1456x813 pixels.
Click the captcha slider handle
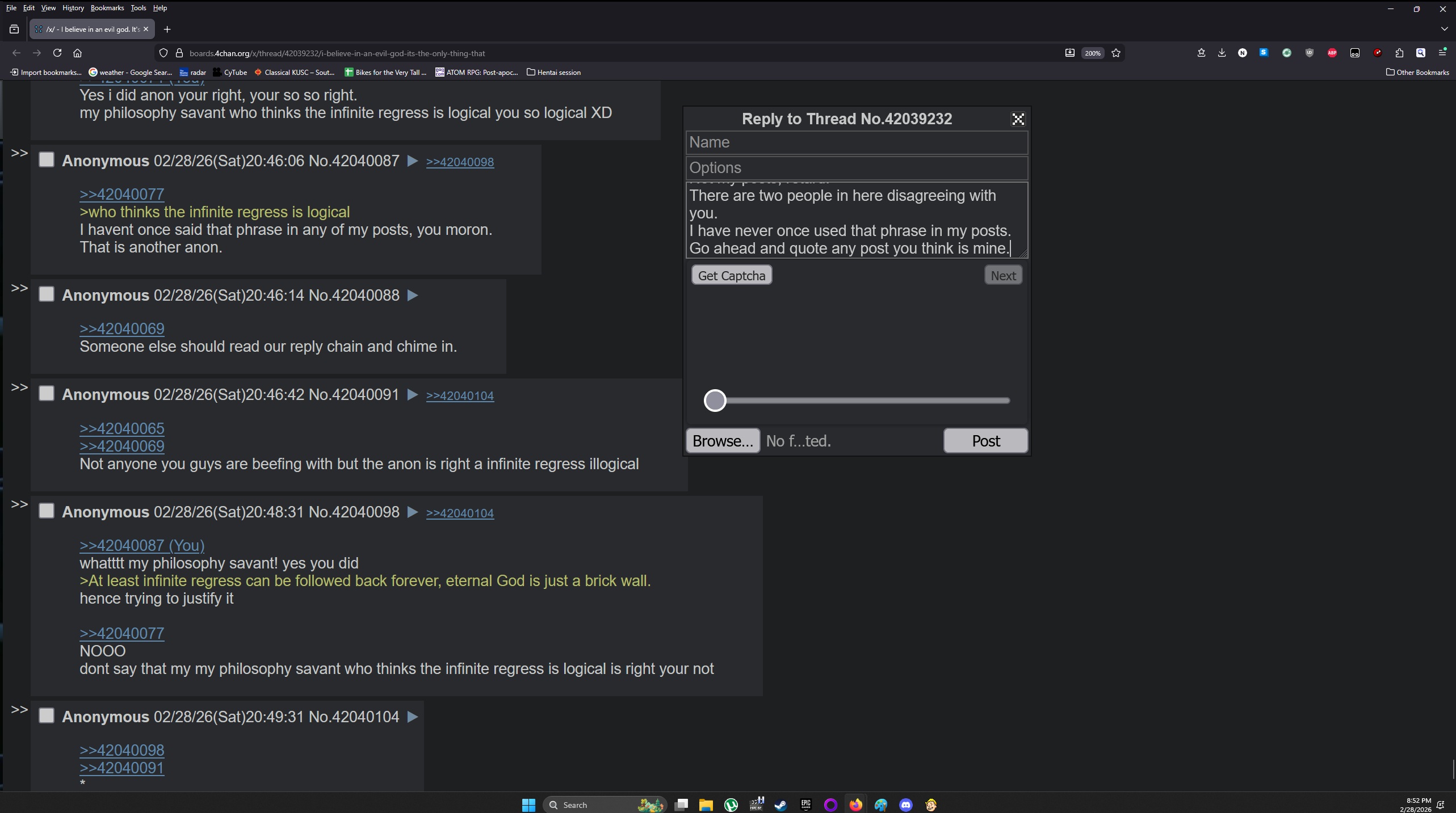click(x=715, y=401)
